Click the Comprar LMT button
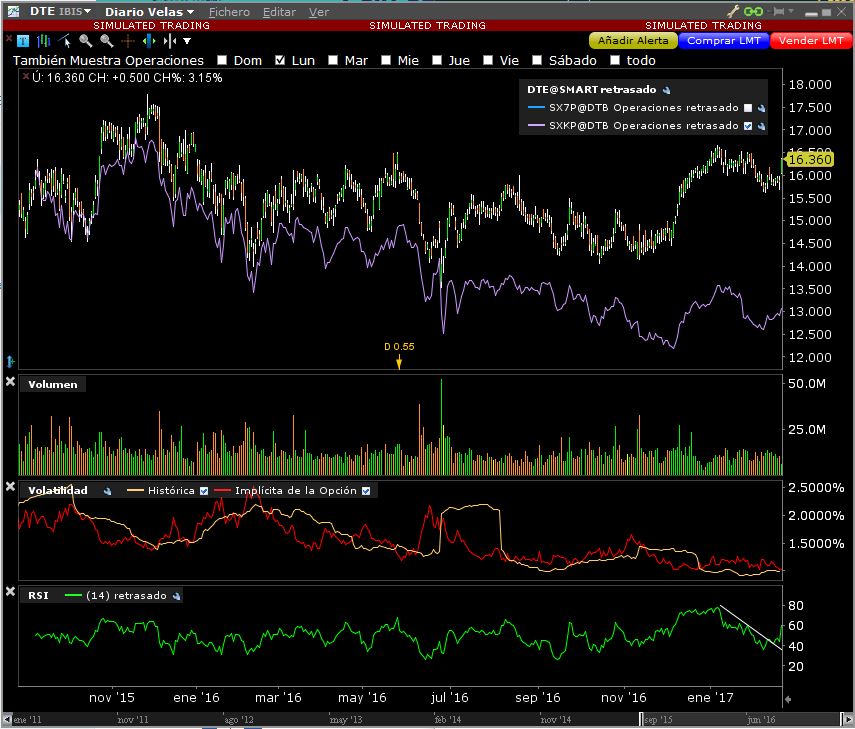855x729 pixels. click(724, 41)
